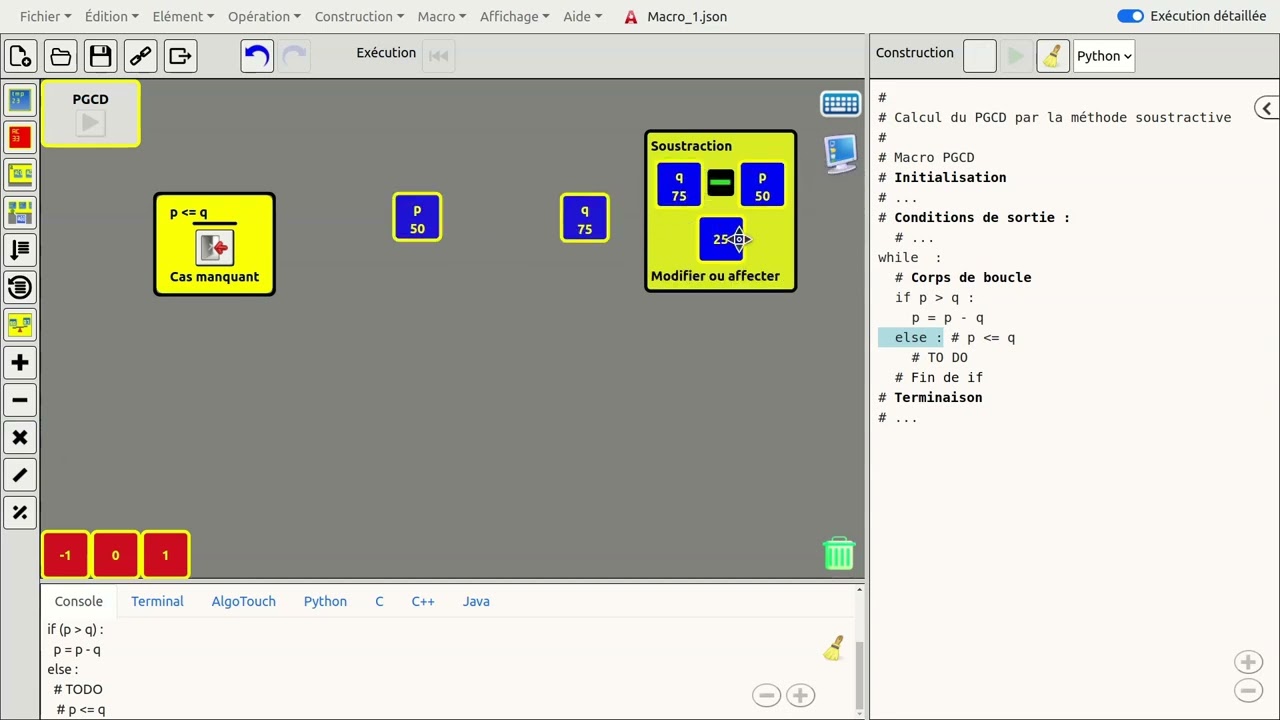Select variable q with value 75
Screen dimensions: 1280x720
point(585,218)
